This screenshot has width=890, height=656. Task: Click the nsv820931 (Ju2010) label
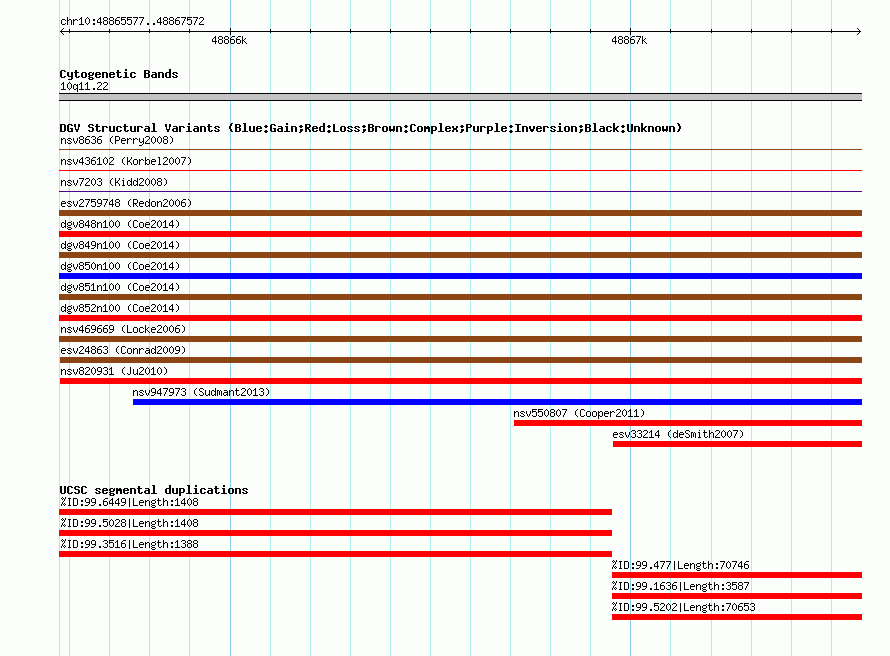[x=114, y=371]
